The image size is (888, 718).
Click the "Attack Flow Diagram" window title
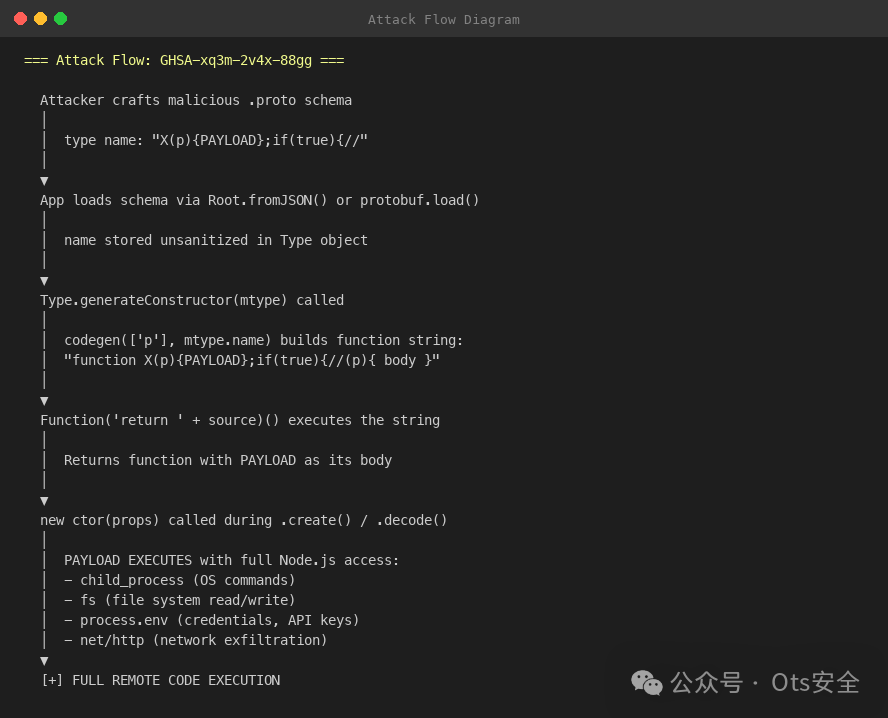[443, 19]
